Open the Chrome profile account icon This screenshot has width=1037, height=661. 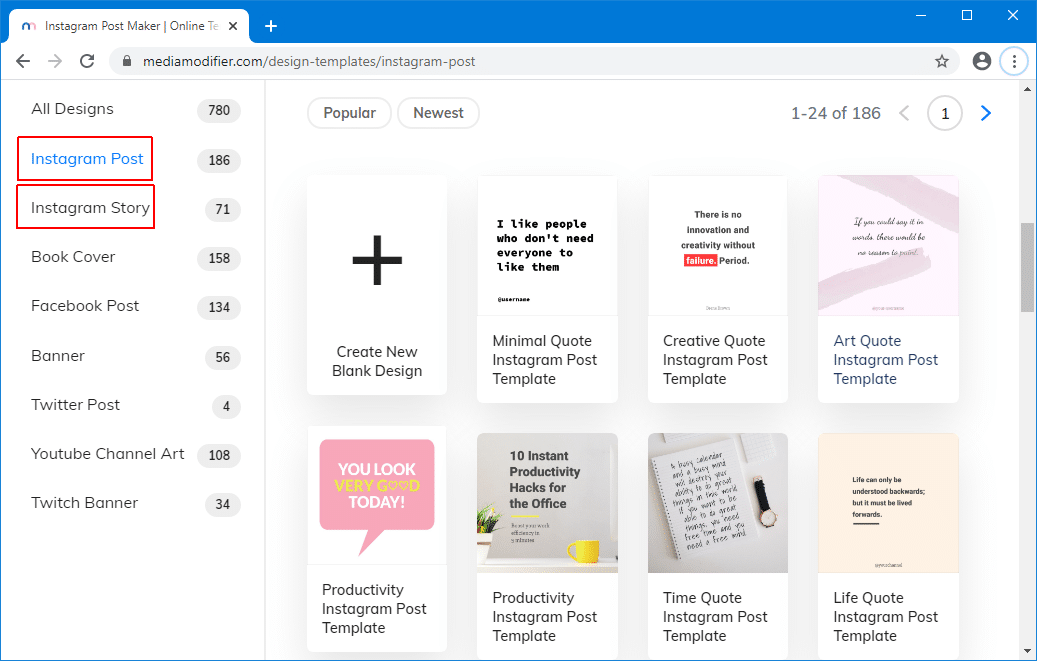(x=981, y=61)
